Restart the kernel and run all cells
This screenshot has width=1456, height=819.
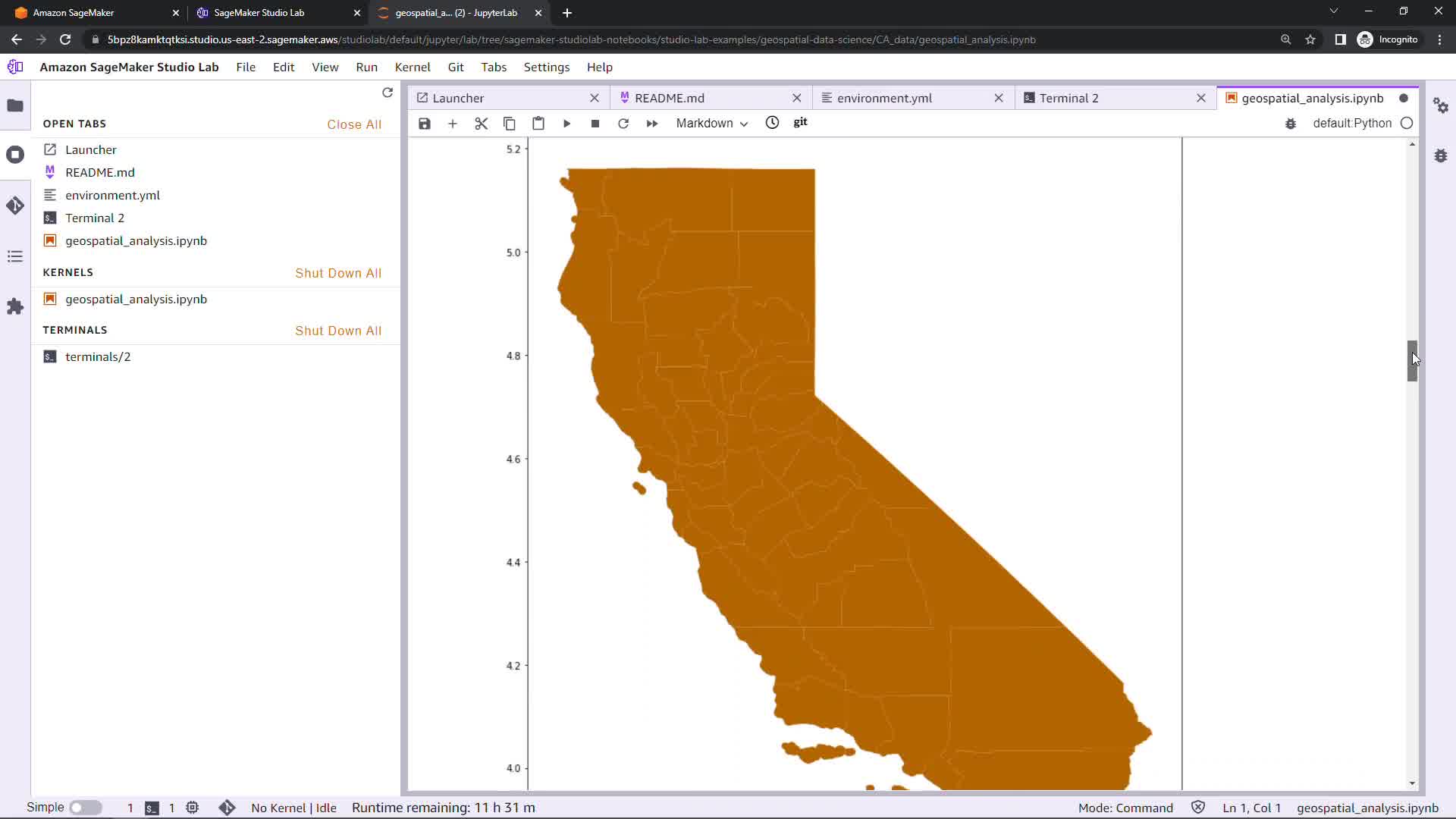point(651,124)
